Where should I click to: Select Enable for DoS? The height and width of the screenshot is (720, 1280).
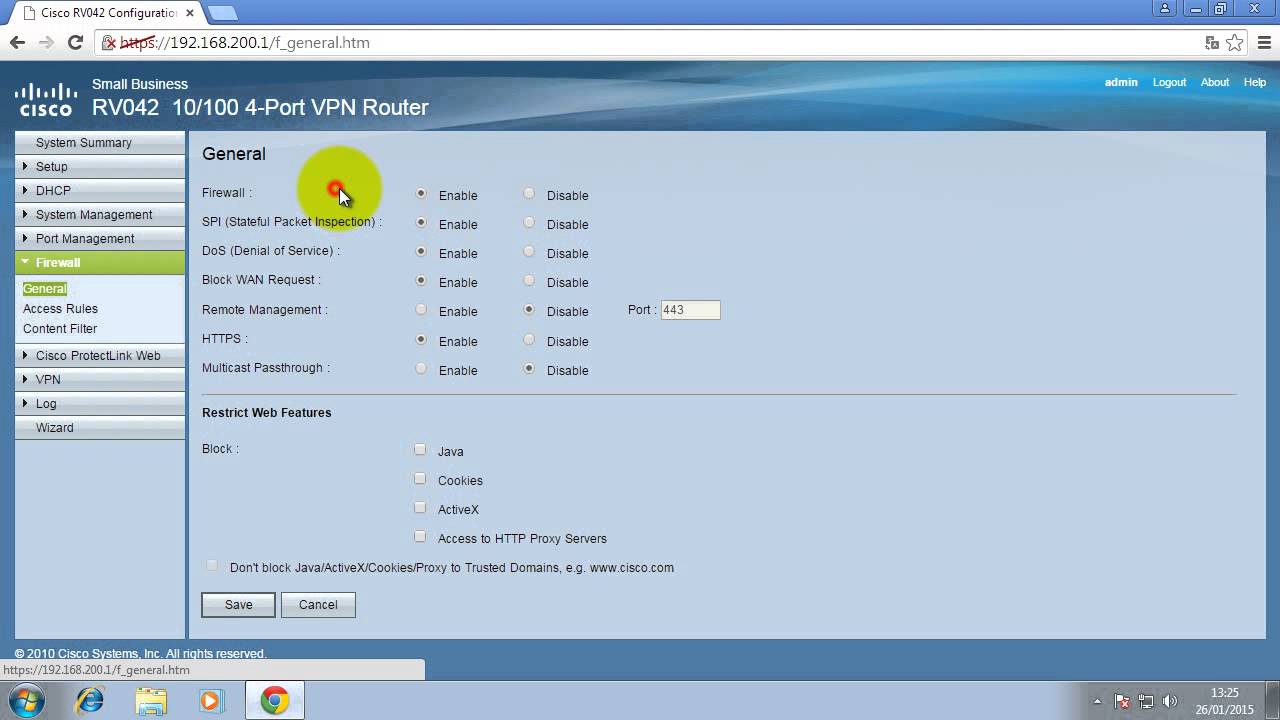pyautogui.click(x=421, y=252)
